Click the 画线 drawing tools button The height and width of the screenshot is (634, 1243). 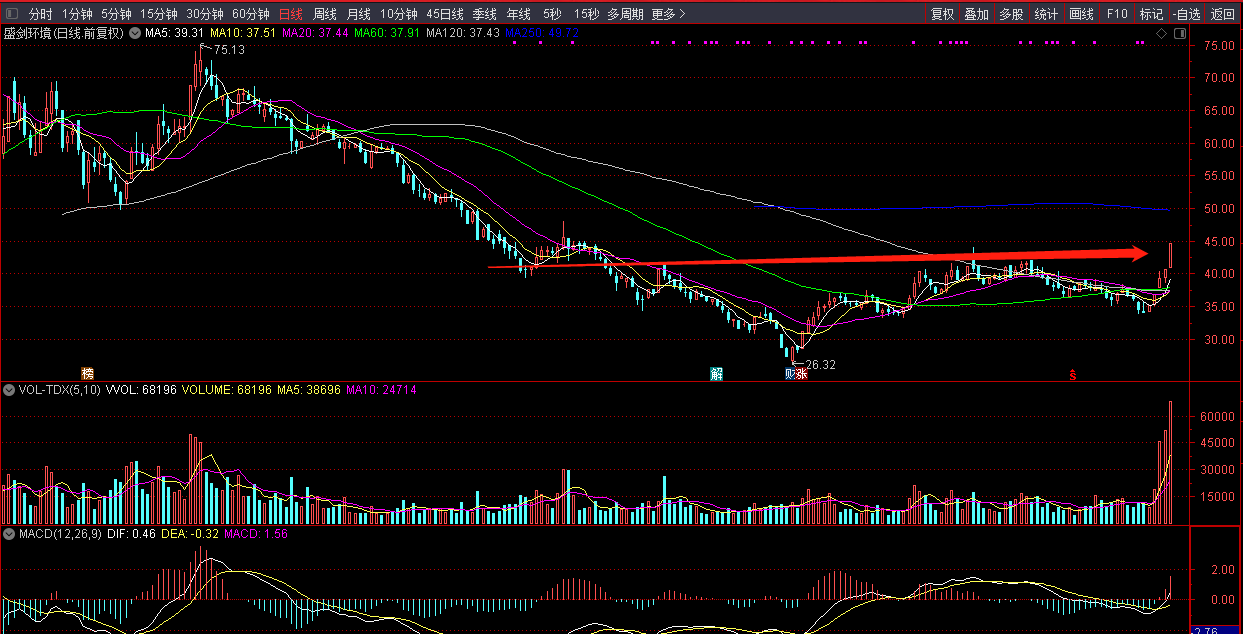coord(1081,14)
